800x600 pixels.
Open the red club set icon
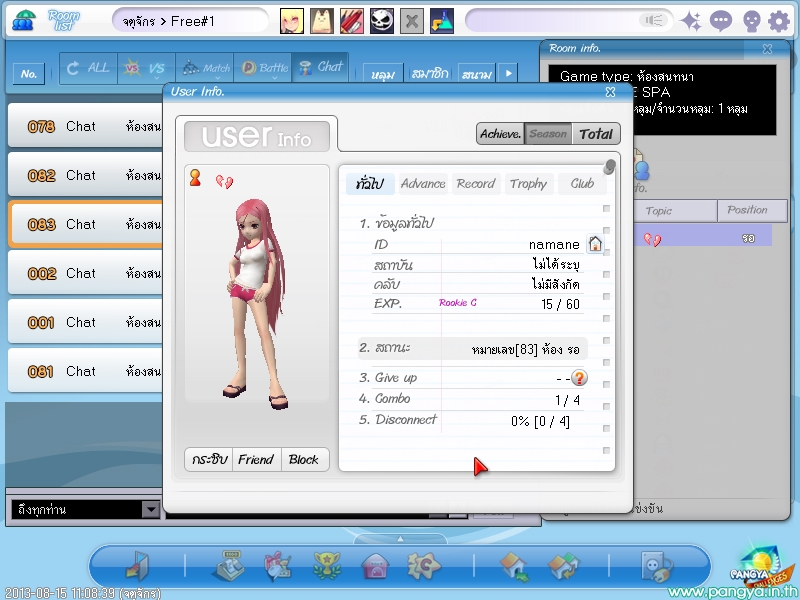pyautogui.click(x=352, y=21)
